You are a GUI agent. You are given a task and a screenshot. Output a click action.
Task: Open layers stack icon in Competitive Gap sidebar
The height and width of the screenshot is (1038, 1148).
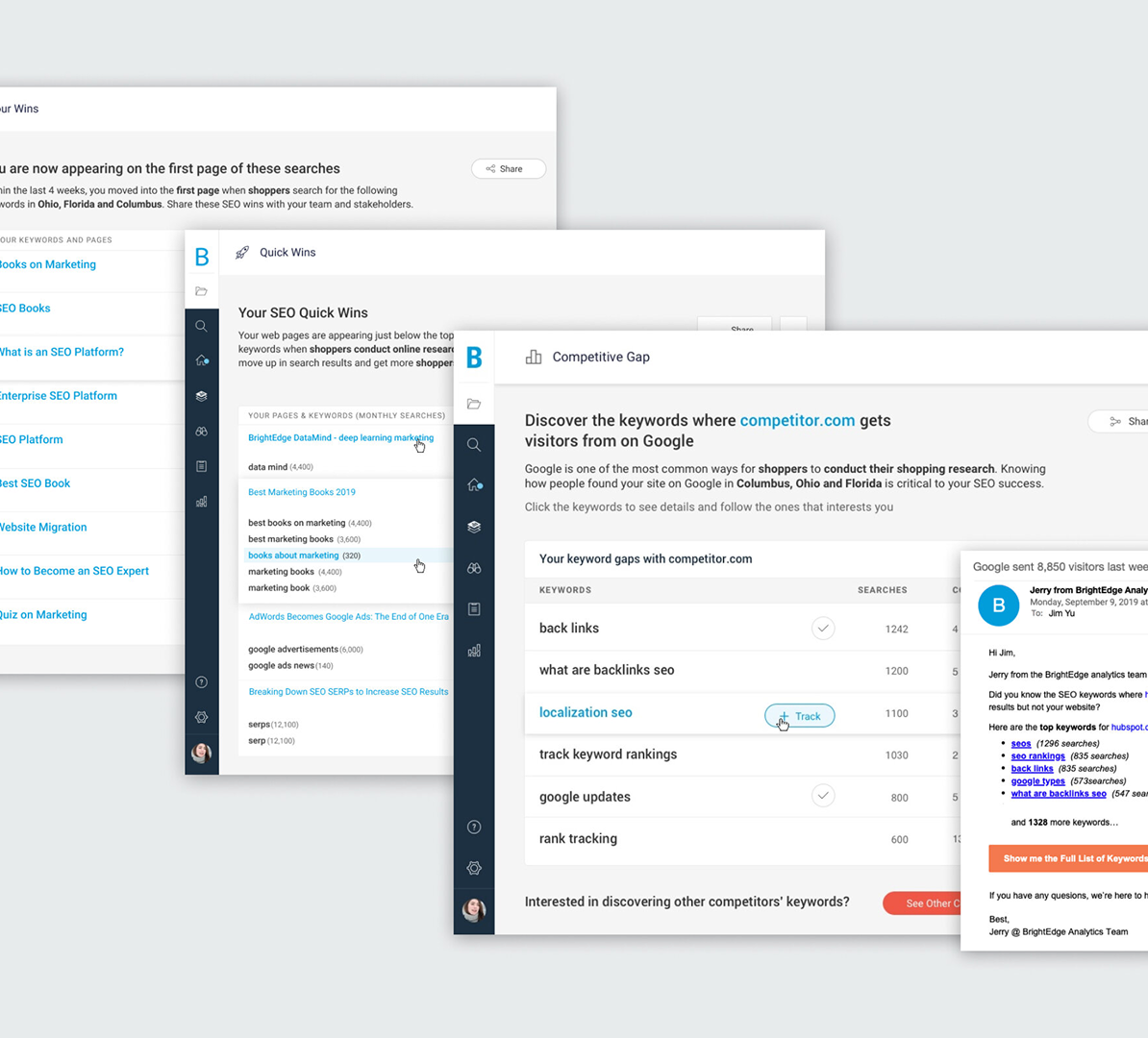[474, 527]
